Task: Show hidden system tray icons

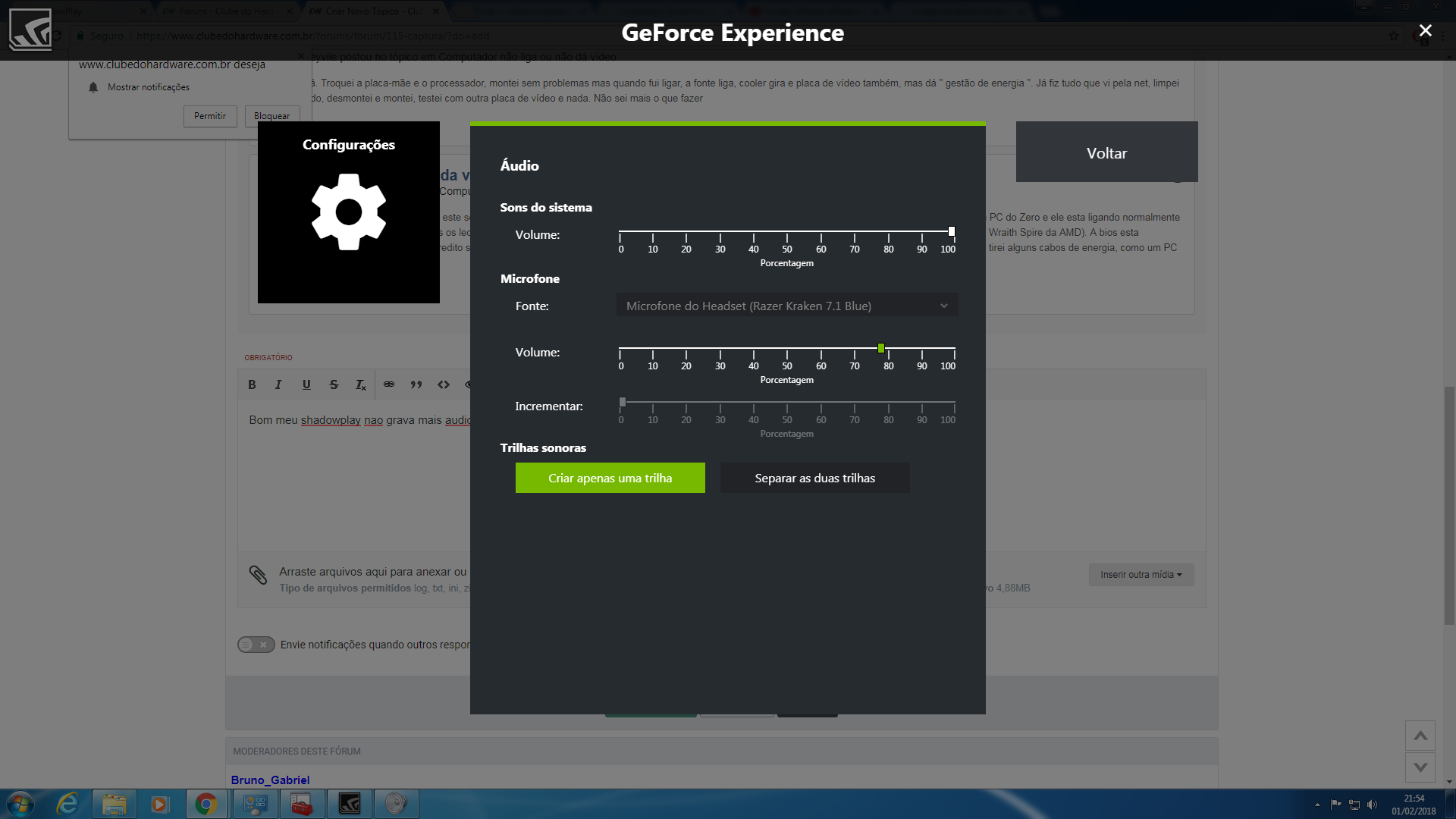Action: 1317,805
